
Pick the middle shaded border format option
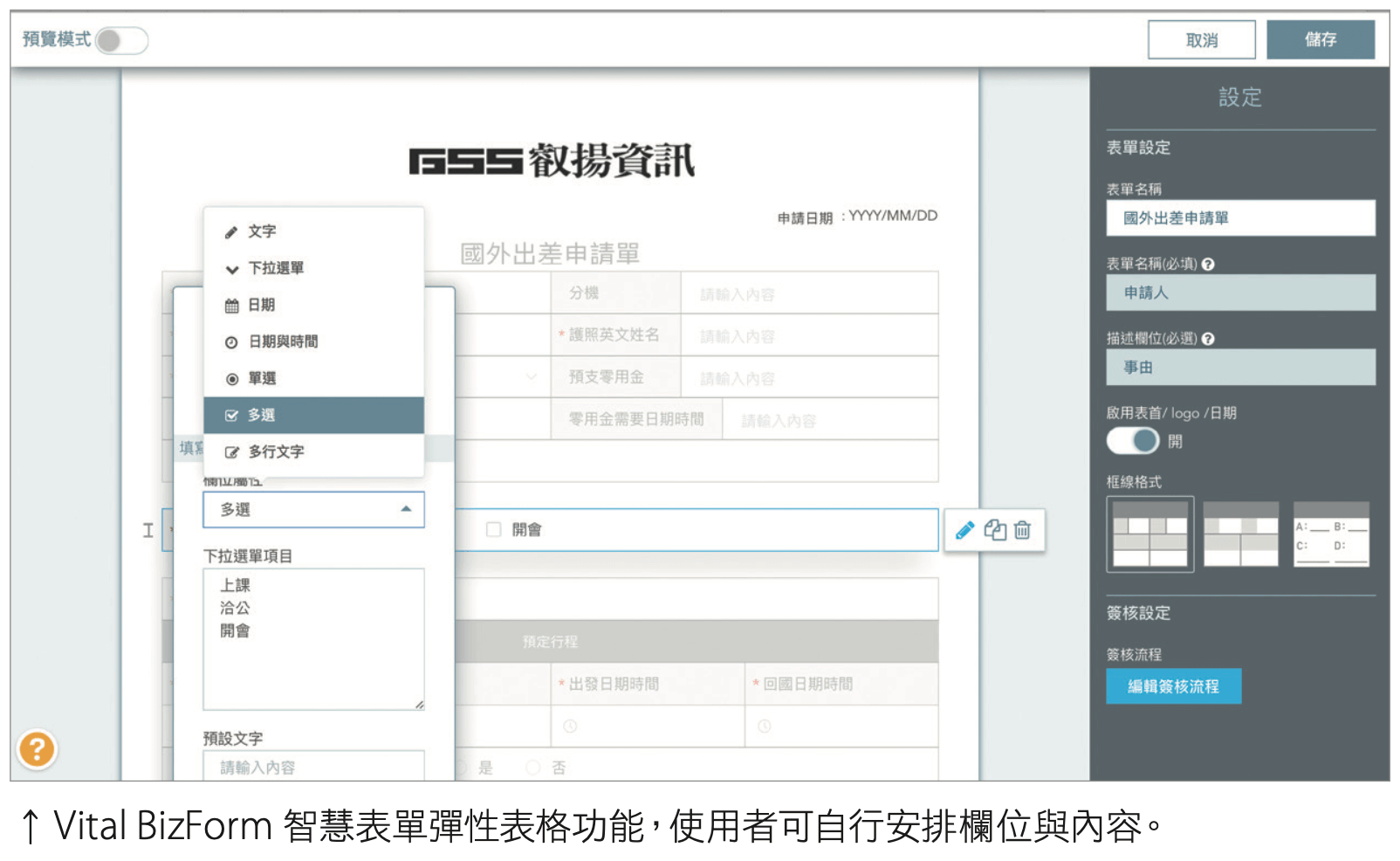pos(1240,534)
